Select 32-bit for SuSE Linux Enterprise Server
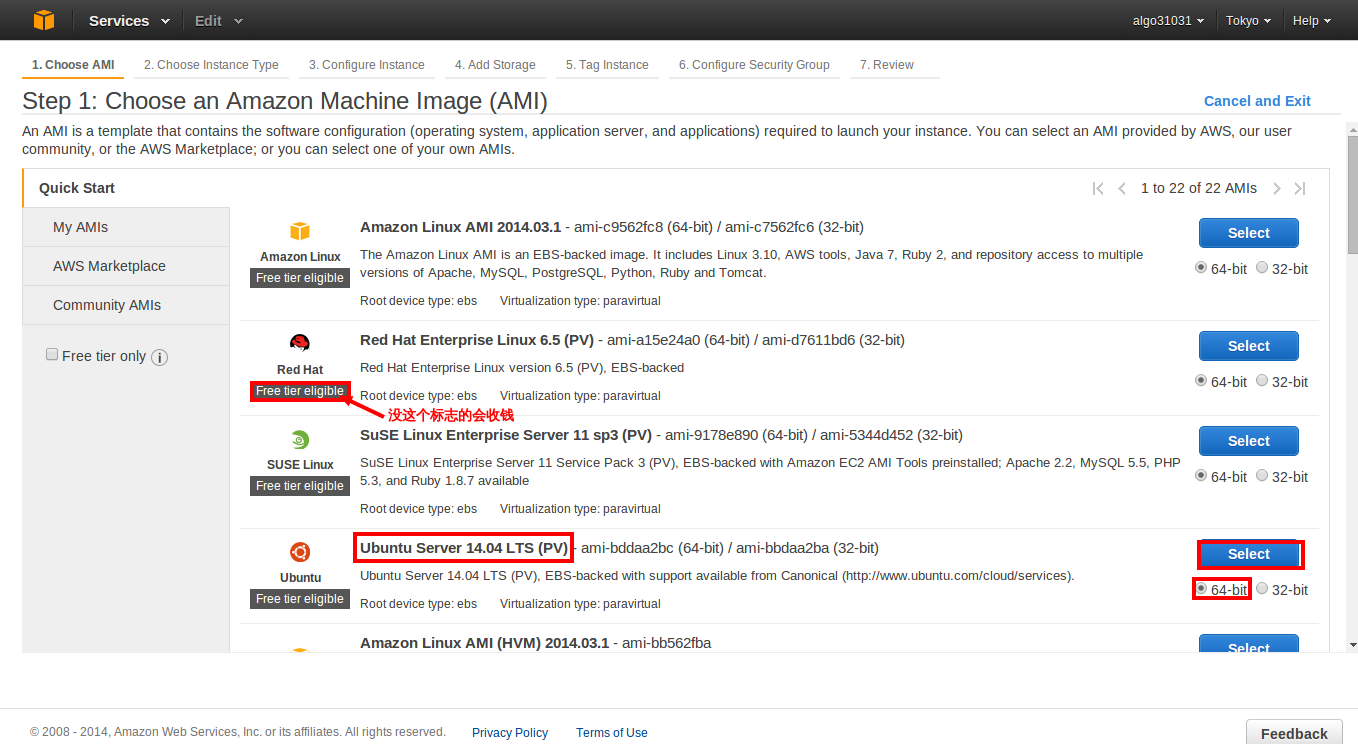This screenshot has width=1358, height=744. pos(1262,476)
